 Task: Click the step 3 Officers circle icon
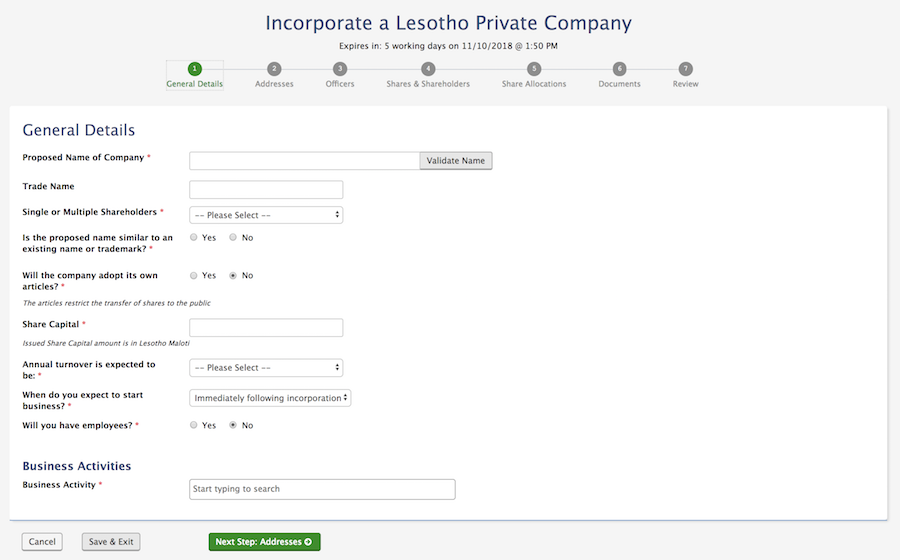(x=340, y=69)
